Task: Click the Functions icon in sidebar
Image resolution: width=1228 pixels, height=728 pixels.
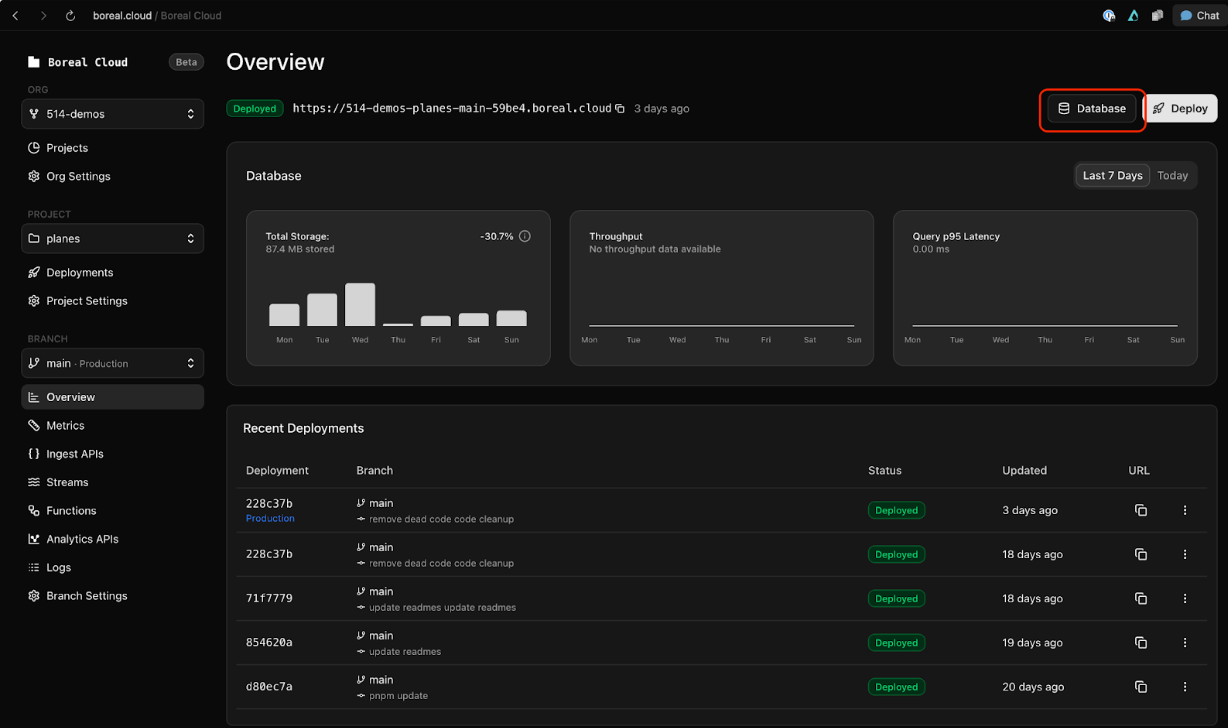Action: pos(34,510)
